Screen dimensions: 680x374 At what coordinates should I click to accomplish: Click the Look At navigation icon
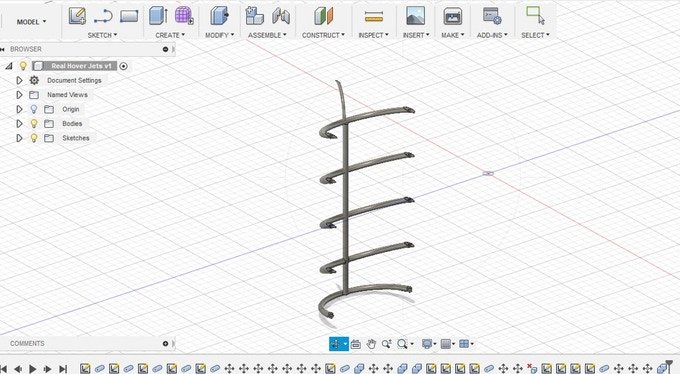point(356,344)
